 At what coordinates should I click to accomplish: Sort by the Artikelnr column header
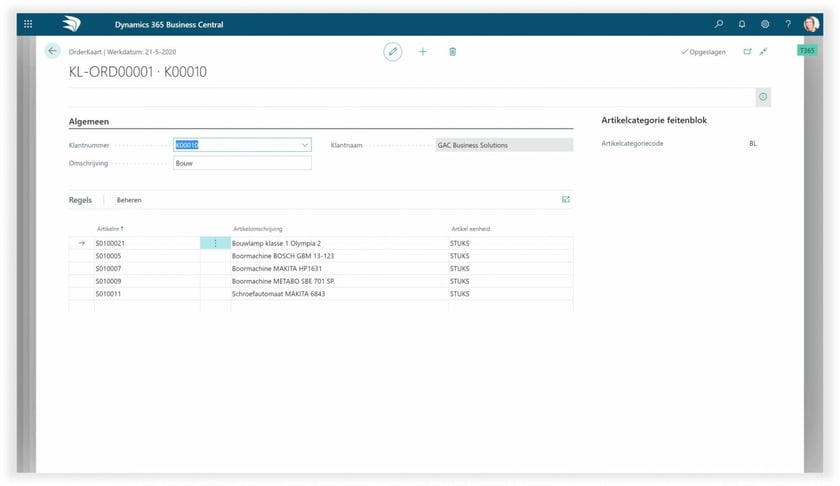tap(110, 229)
